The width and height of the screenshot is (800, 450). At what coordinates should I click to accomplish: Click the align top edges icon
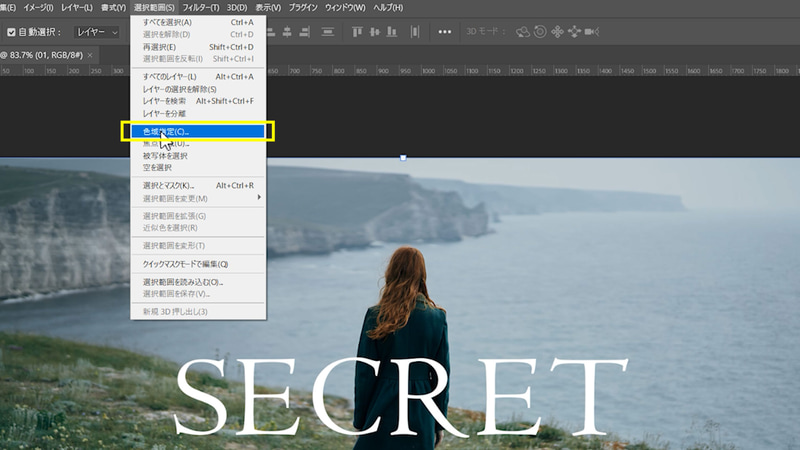[x=357, y=32]
